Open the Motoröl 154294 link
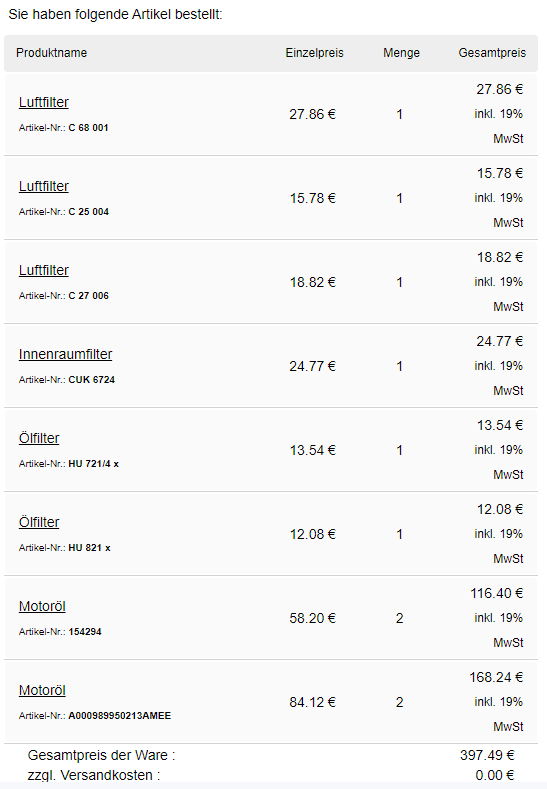This screenshot has width=547, height=789. (x=42, y=606)
